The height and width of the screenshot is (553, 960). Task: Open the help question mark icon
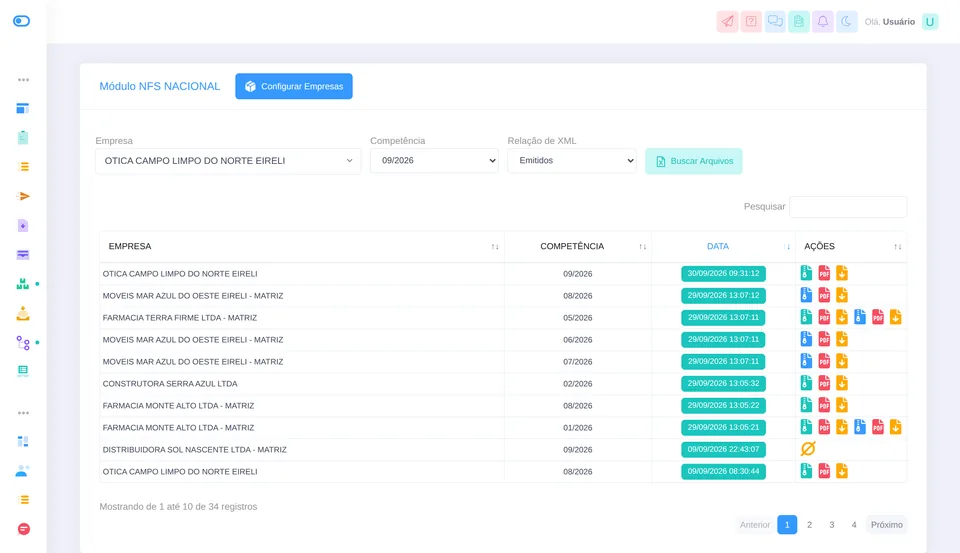coord(751,21)
